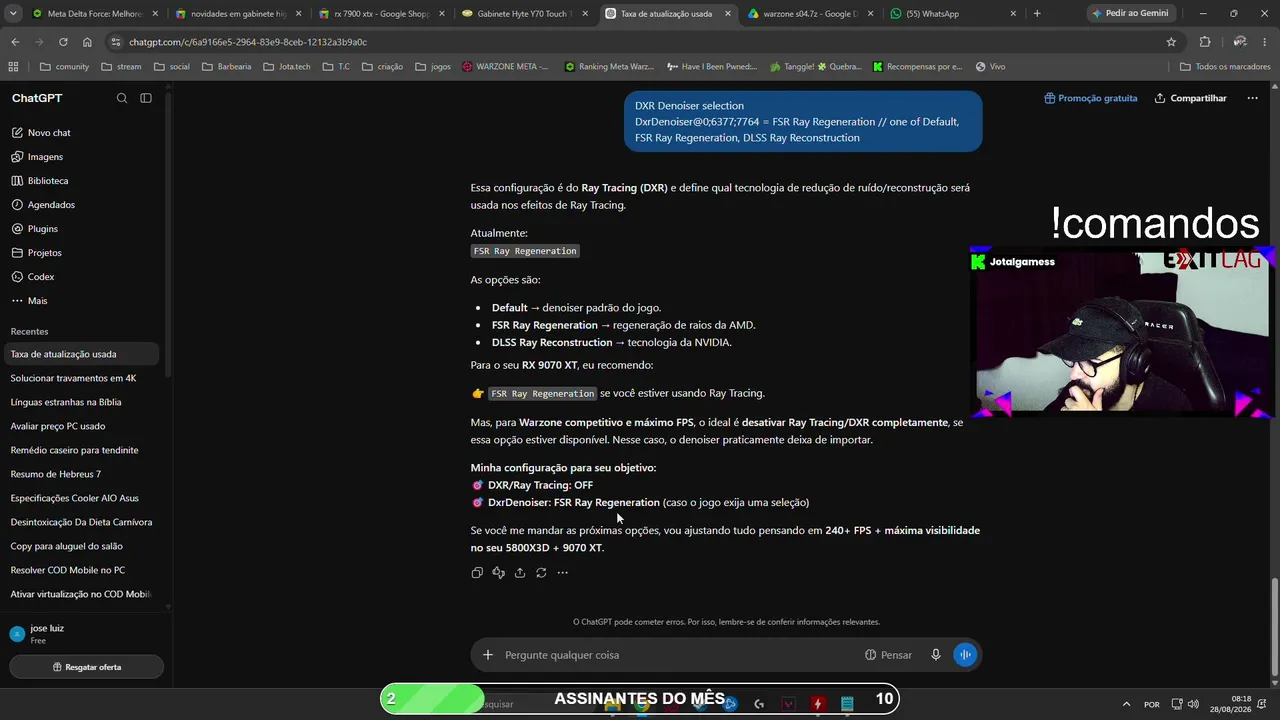Collapse the ChatGPT sidebar

[x=146, y=98]
